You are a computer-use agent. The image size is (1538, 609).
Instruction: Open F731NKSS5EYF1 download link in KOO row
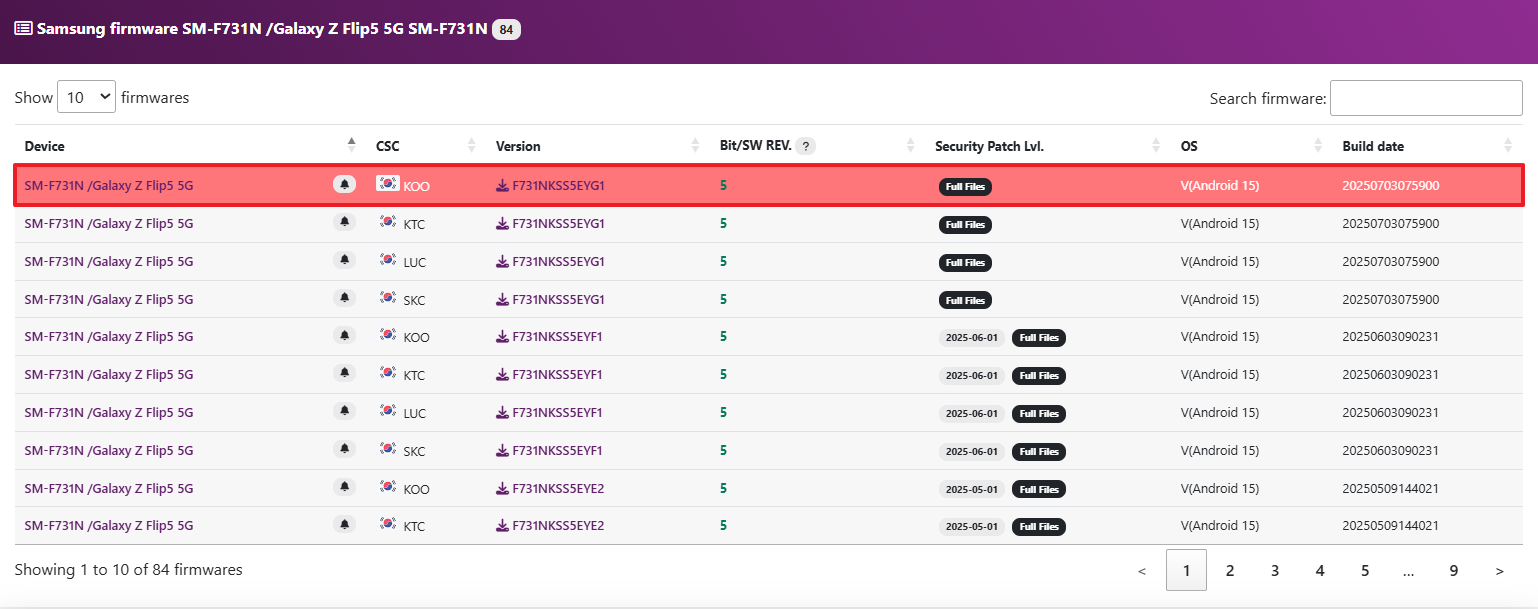549,336
